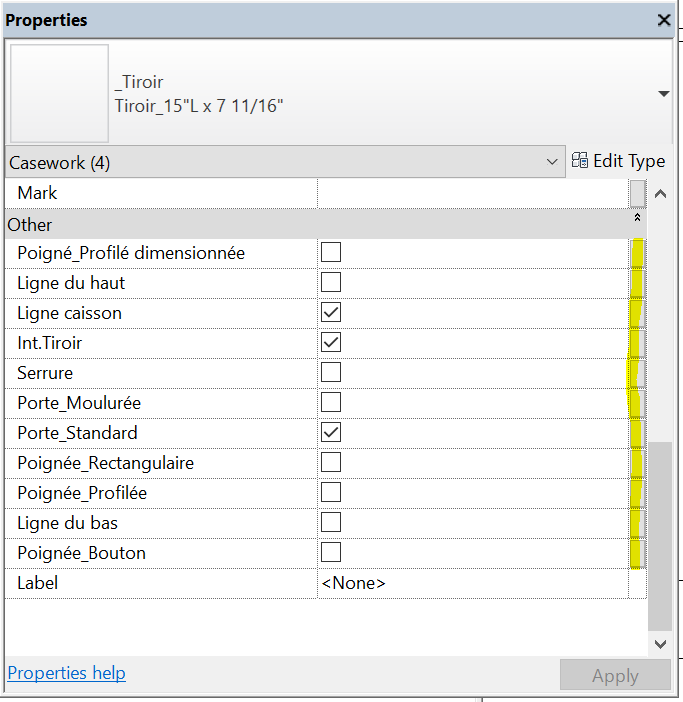Enable the Poigné_Profilé dimensionnée checkbox
683x702 pixels.
pyautogui.click(x=331, y=253)
